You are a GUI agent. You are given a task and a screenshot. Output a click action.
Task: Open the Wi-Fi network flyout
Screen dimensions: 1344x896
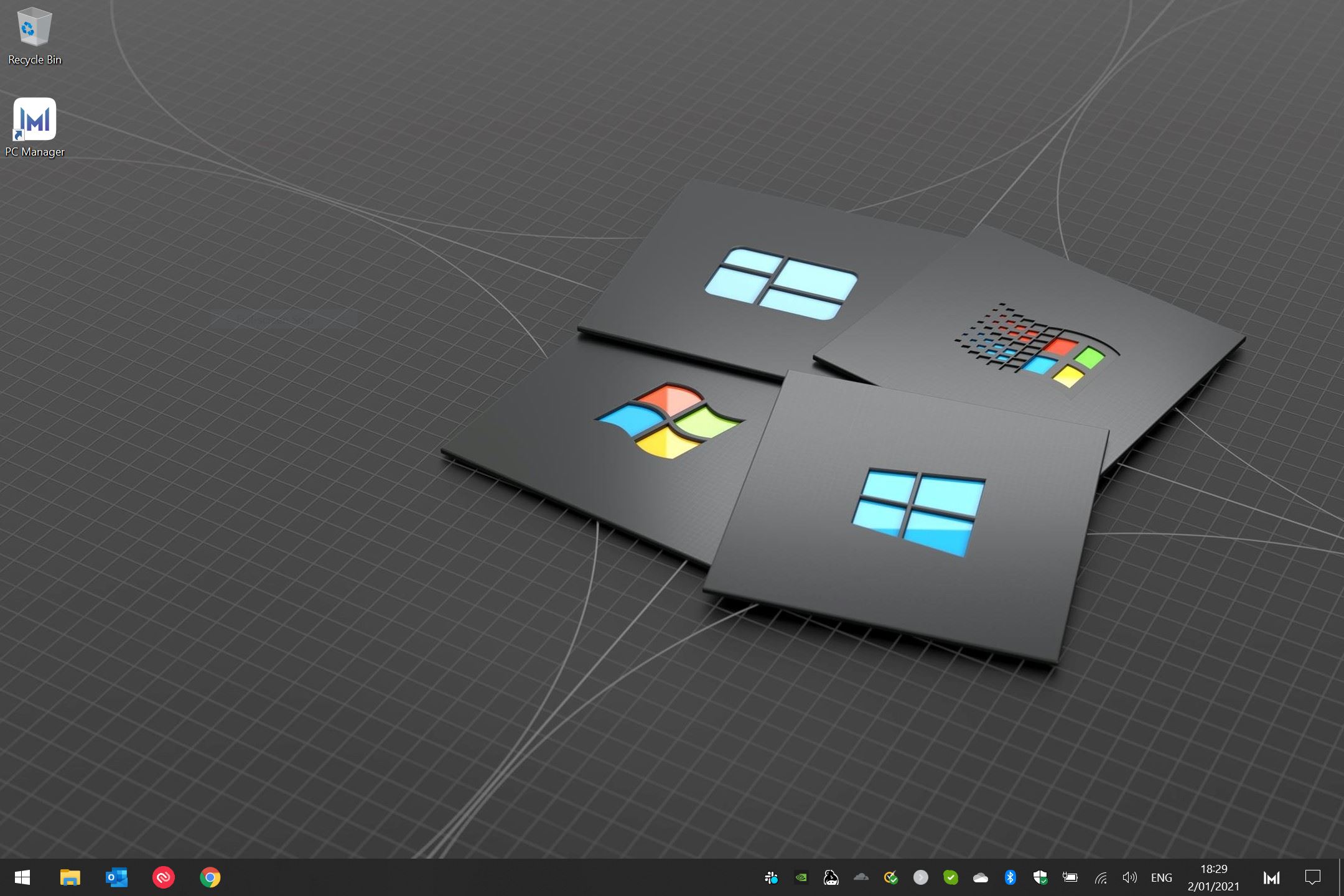point(1101,877)
